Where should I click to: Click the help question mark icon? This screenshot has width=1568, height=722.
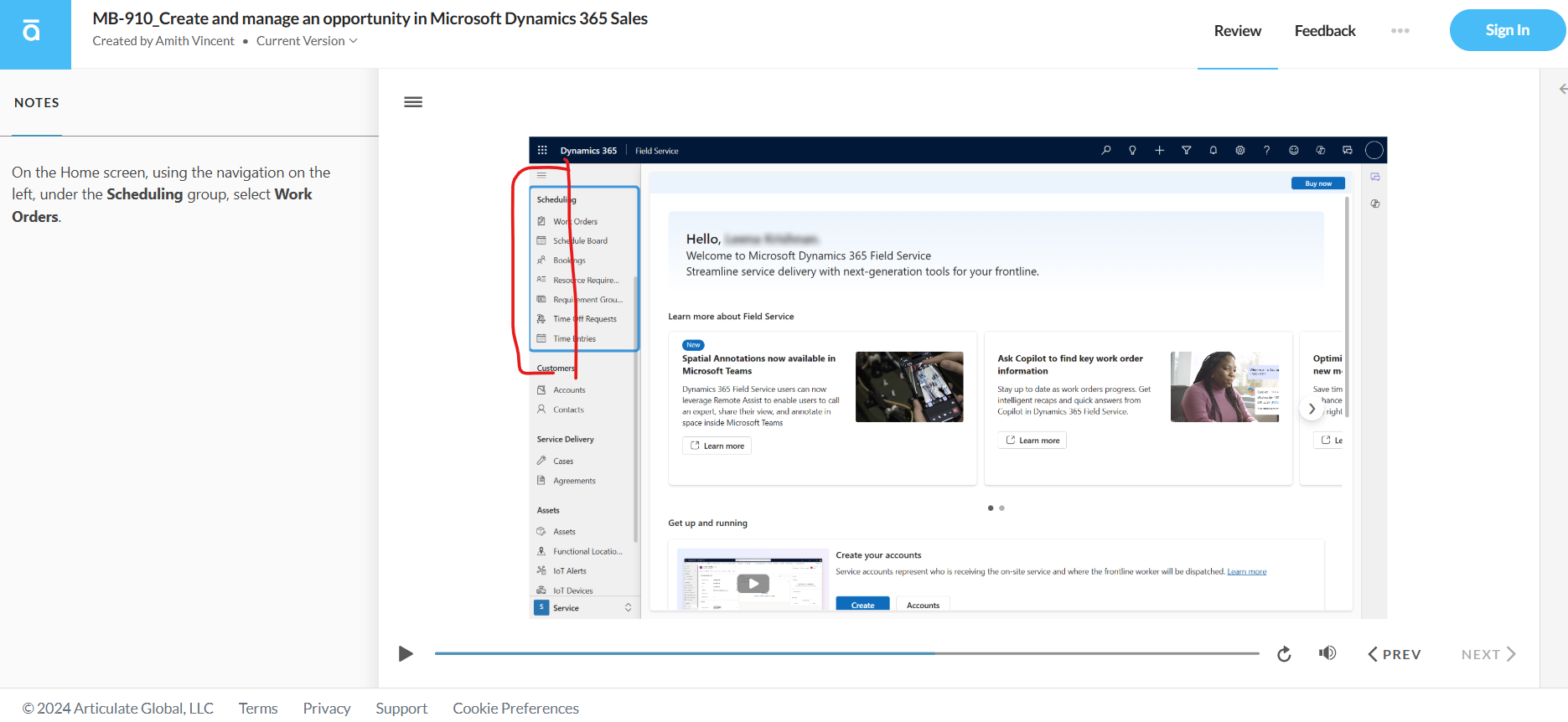1267,151
